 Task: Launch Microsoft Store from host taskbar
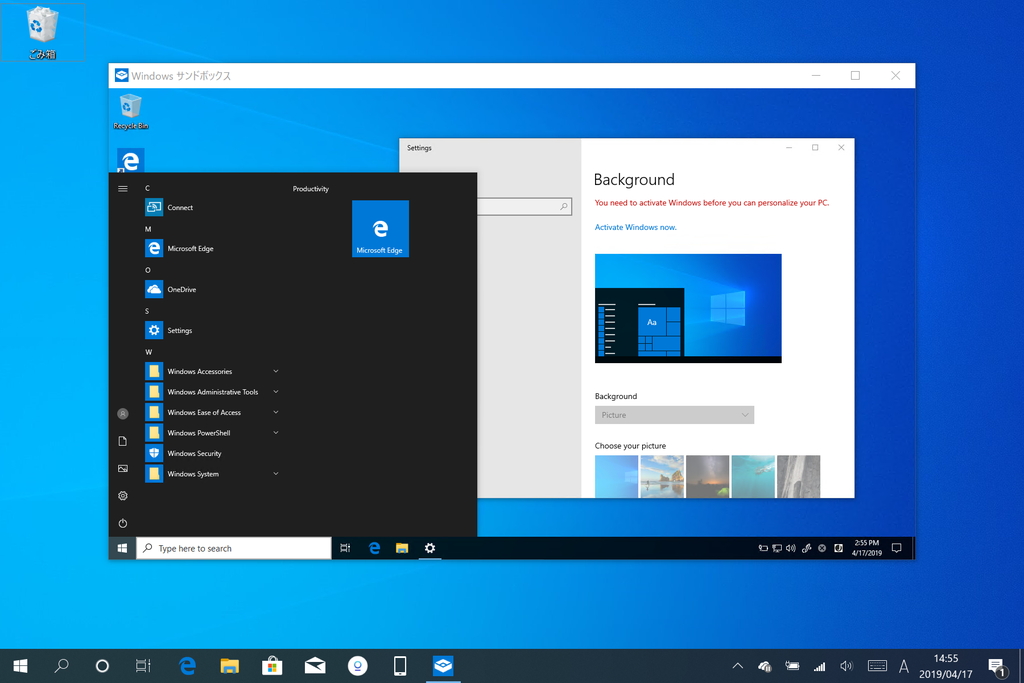tap(272, 666)
